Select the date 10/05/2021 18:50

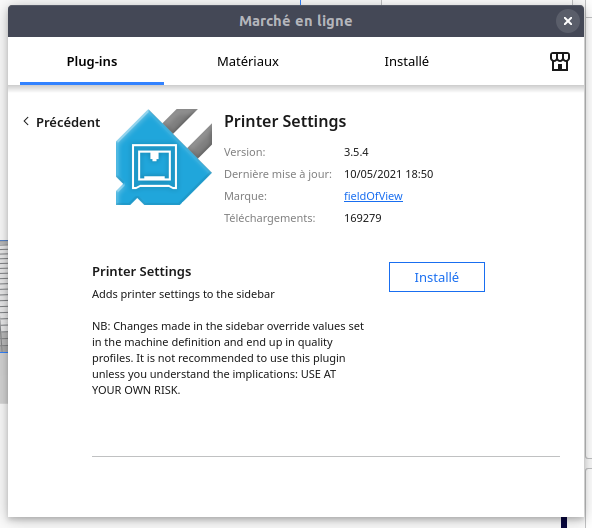(x=388, y=174)
